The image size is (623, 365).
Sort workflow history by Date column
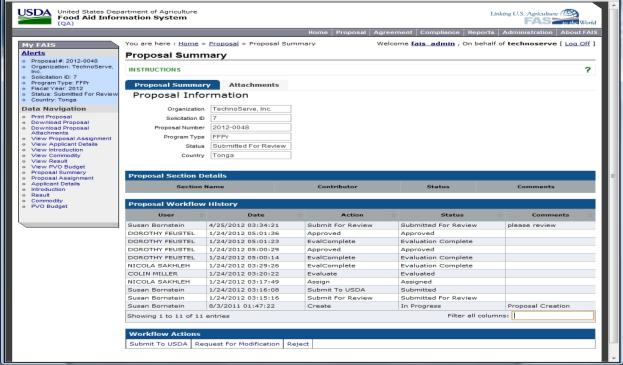256,215
